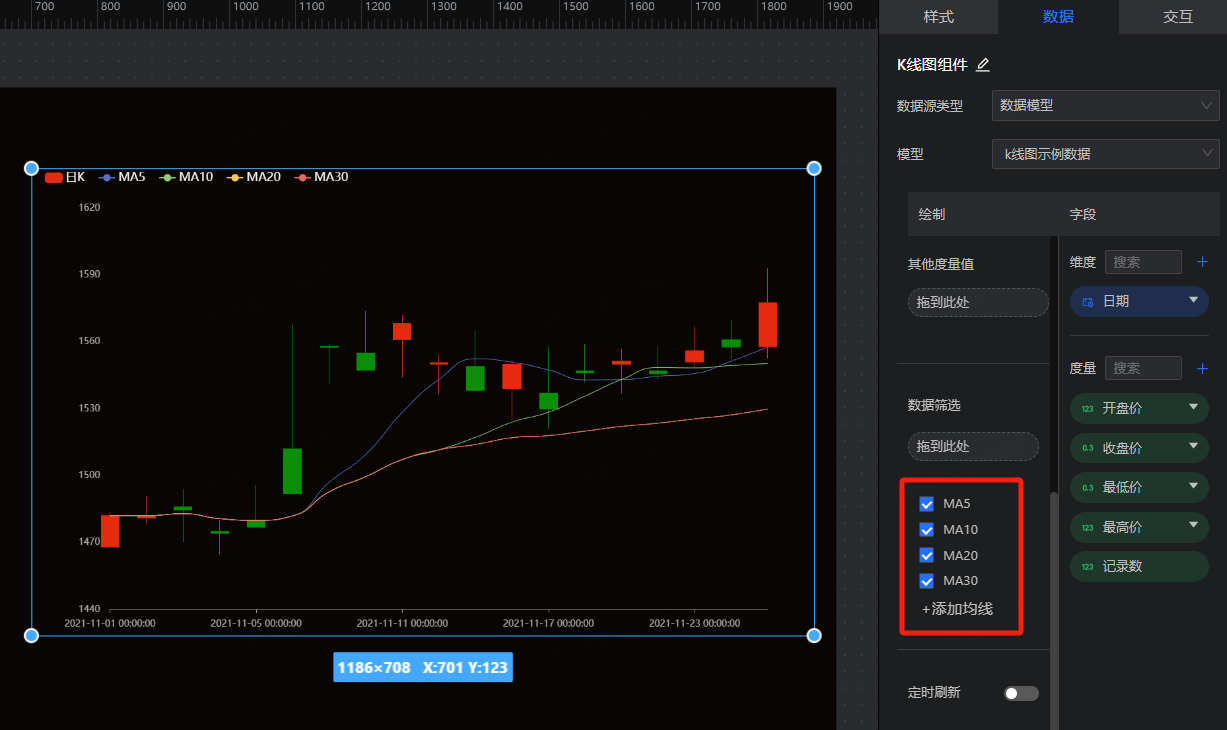The height and width of the screenshot is (730, 1227).
Task: Open the 数据源类型 dropdown
Action: pos(1105,105)
